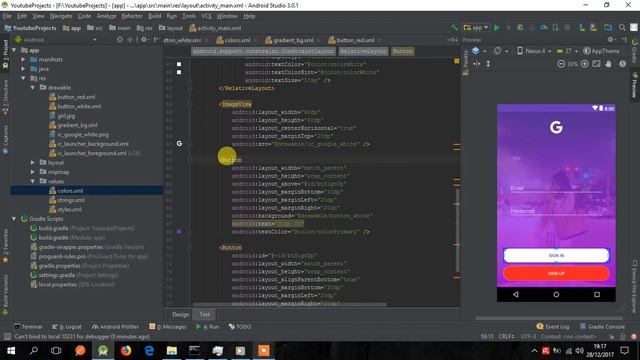Image resolution: width=640 pixels, height=360 pixels.
Task: Click the colorPrimary gutter color swatch
Action: (179, 231)
